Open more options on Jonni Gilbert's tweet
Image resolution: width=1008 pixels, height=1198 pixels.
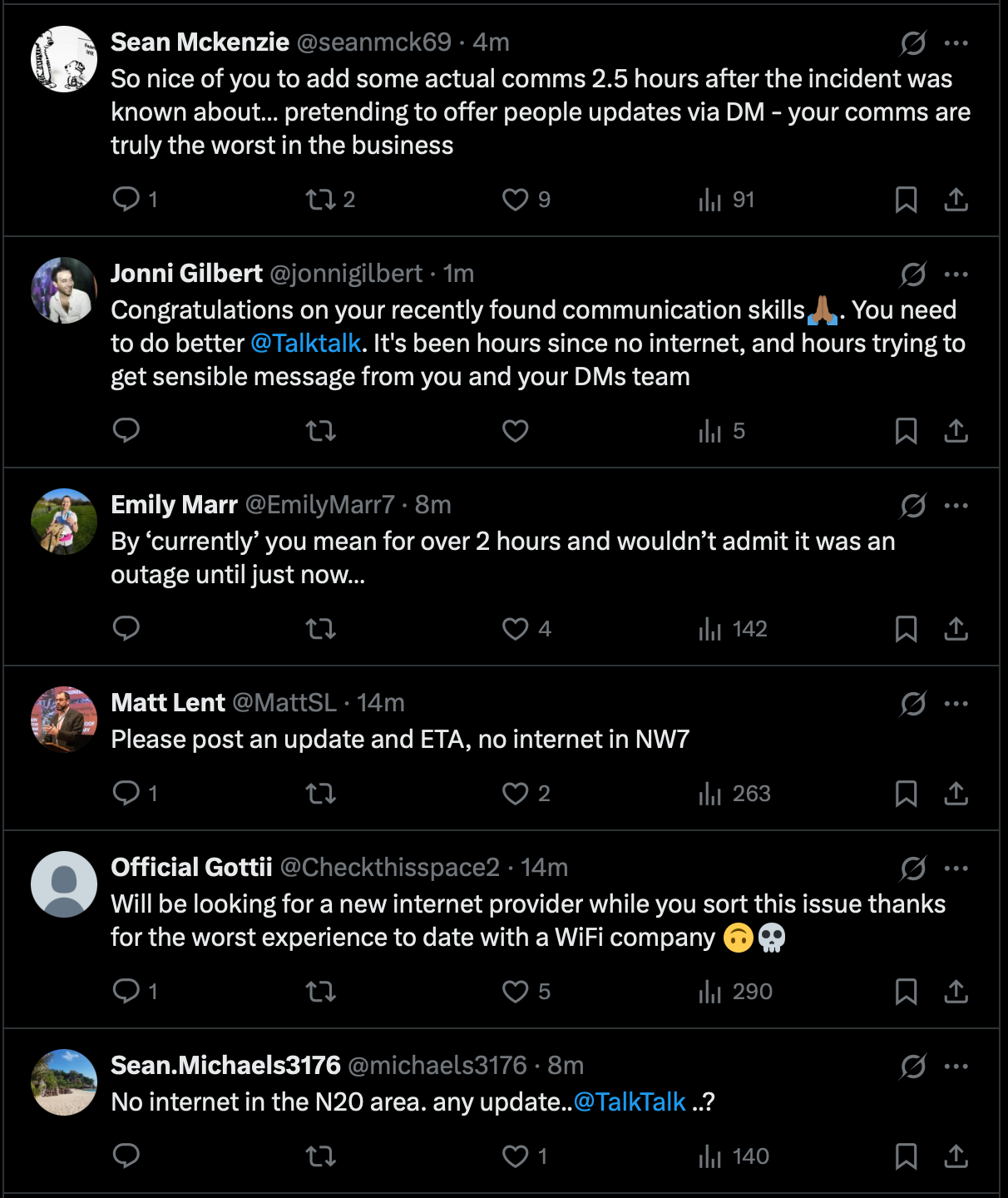[x=956, y=274]
